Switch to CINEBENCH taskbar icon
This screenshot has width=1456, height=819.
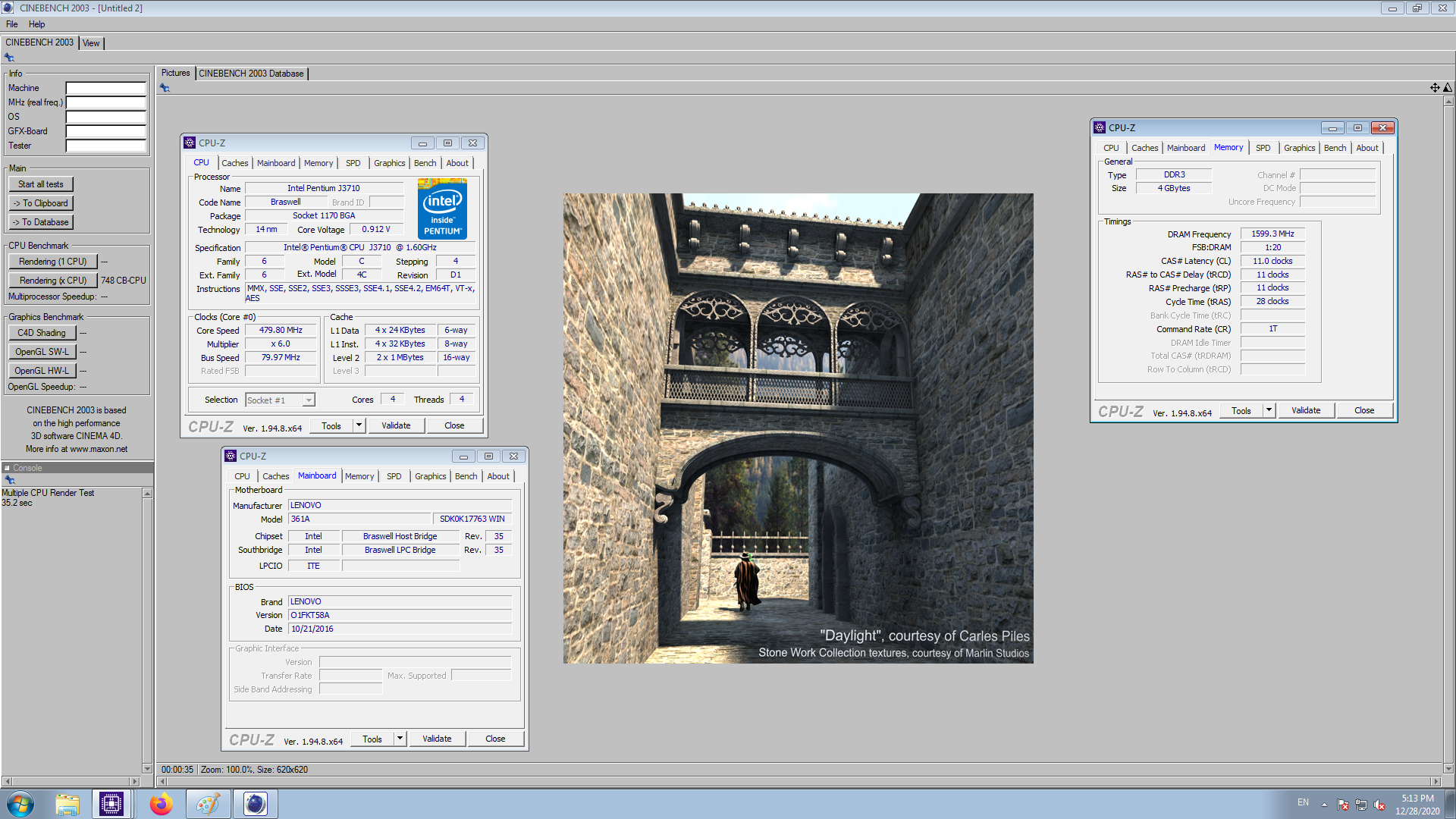tap(256, 804)
